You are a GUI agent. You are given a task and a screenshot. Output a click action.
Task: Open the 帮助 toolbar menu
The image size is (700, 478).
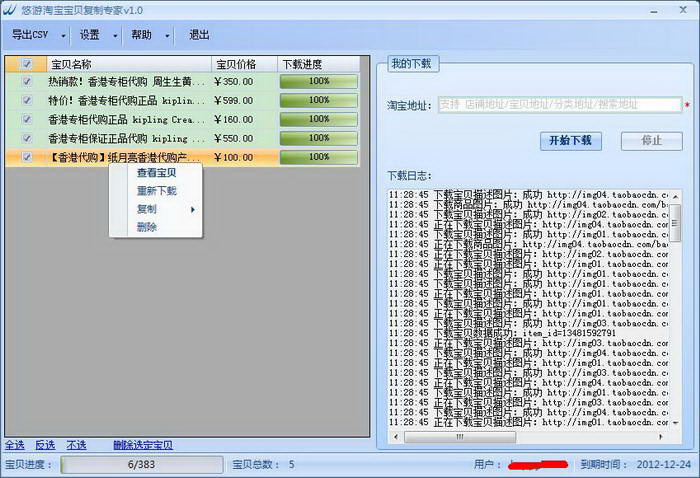pyautogui.click(x=142, y=35)
